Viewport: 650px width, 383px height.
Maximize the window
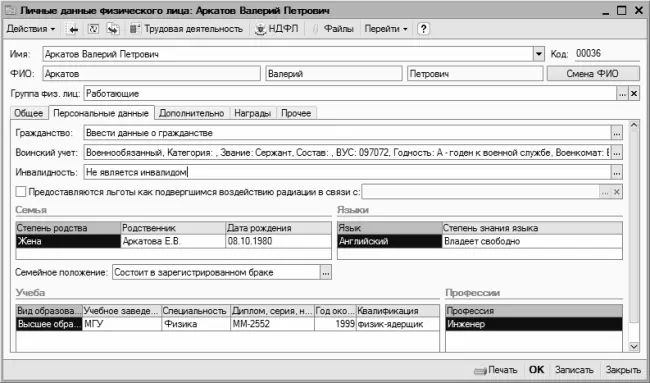click(x=621, y=10)
